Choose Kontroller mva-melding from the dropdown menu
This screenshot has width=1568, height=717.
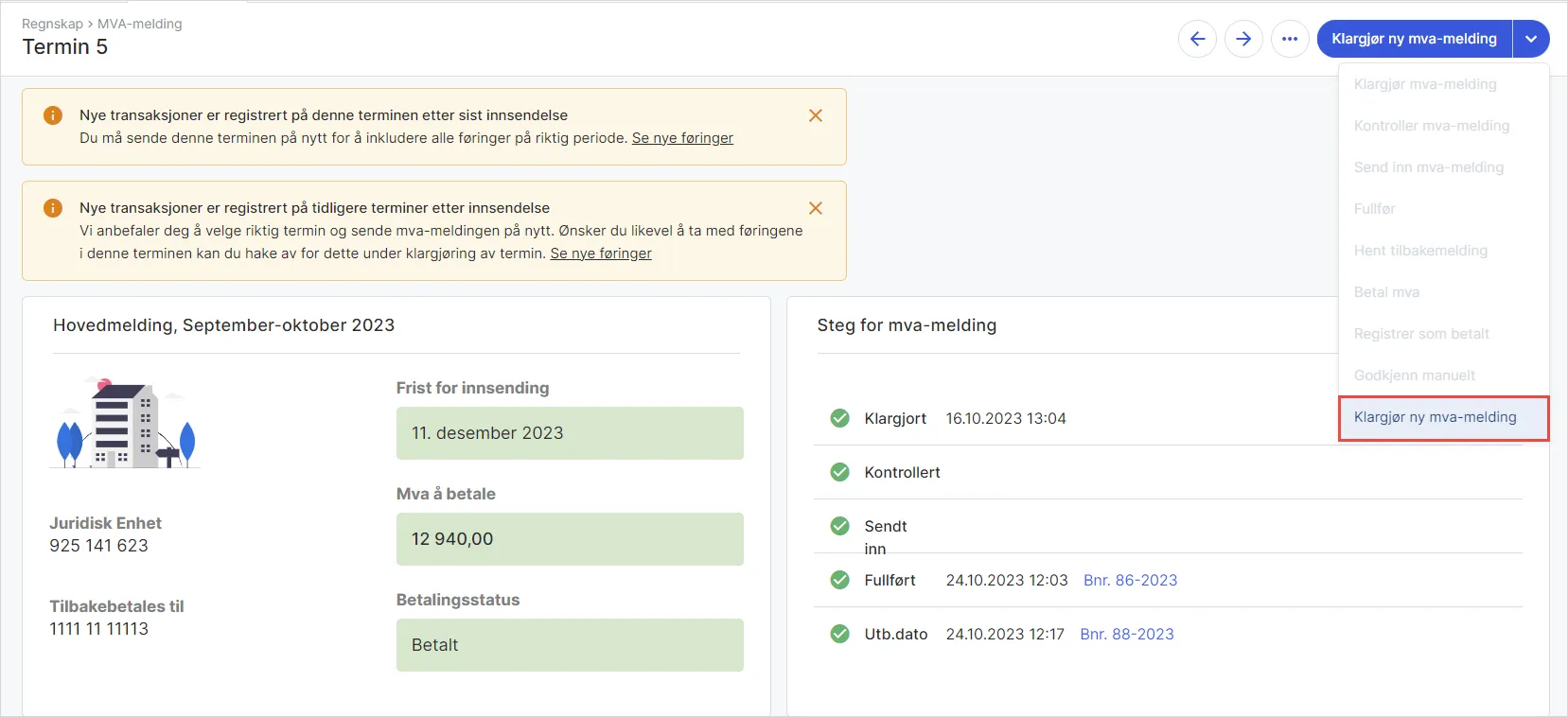coord(1431,126)
